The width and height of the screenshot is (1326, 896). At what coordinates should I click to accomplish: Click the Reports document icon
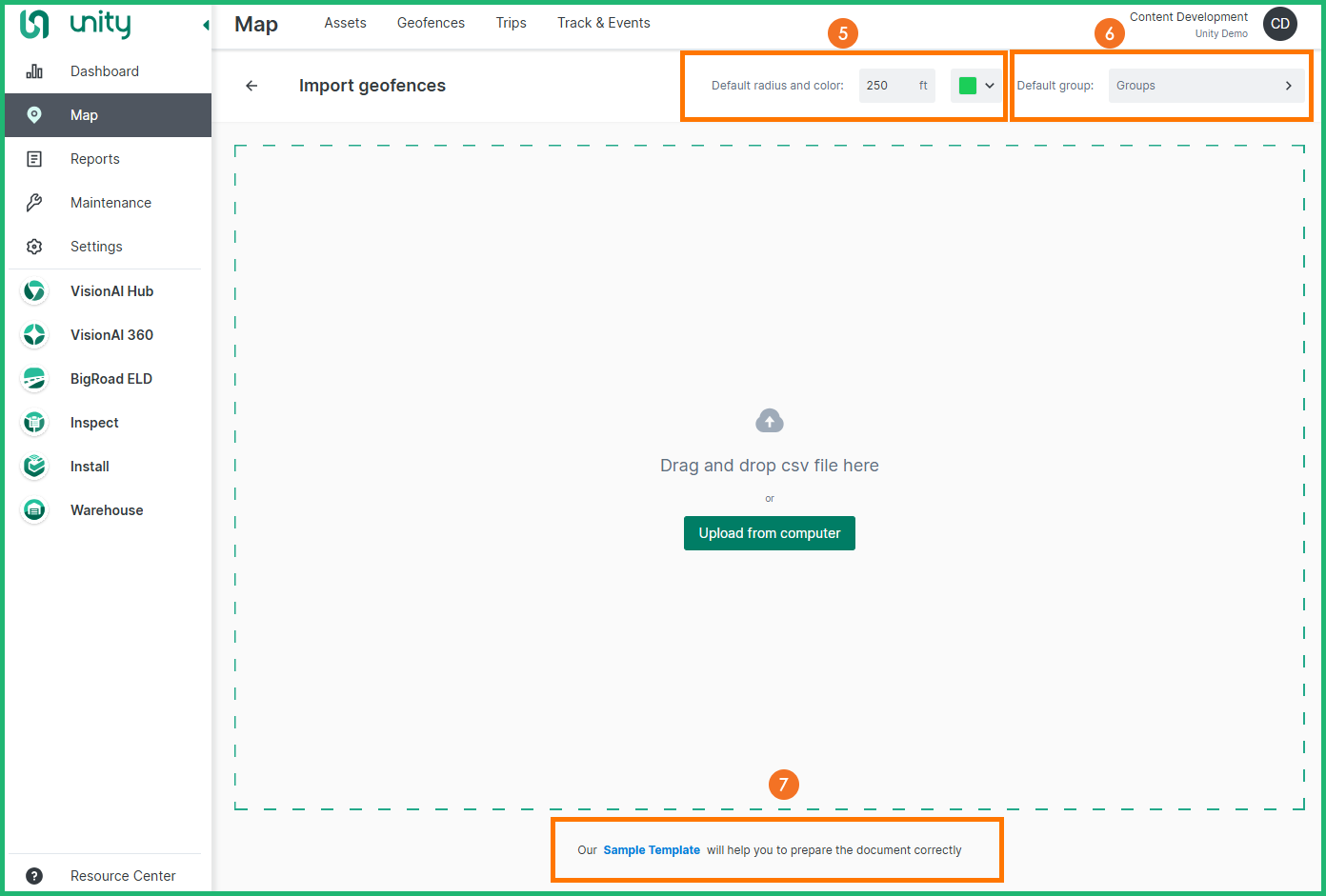pyautogui.click(x=34, y=159)
